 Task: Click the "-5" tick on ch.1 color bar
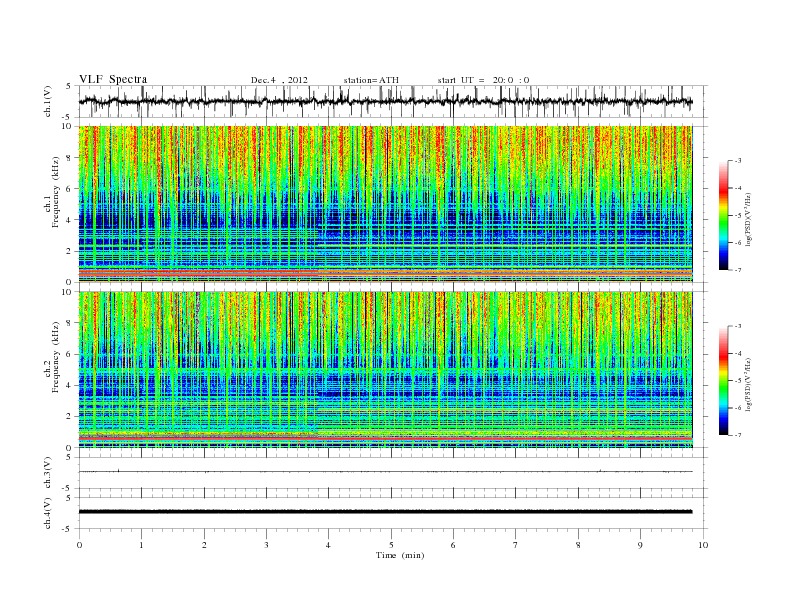tap(738, 215)
